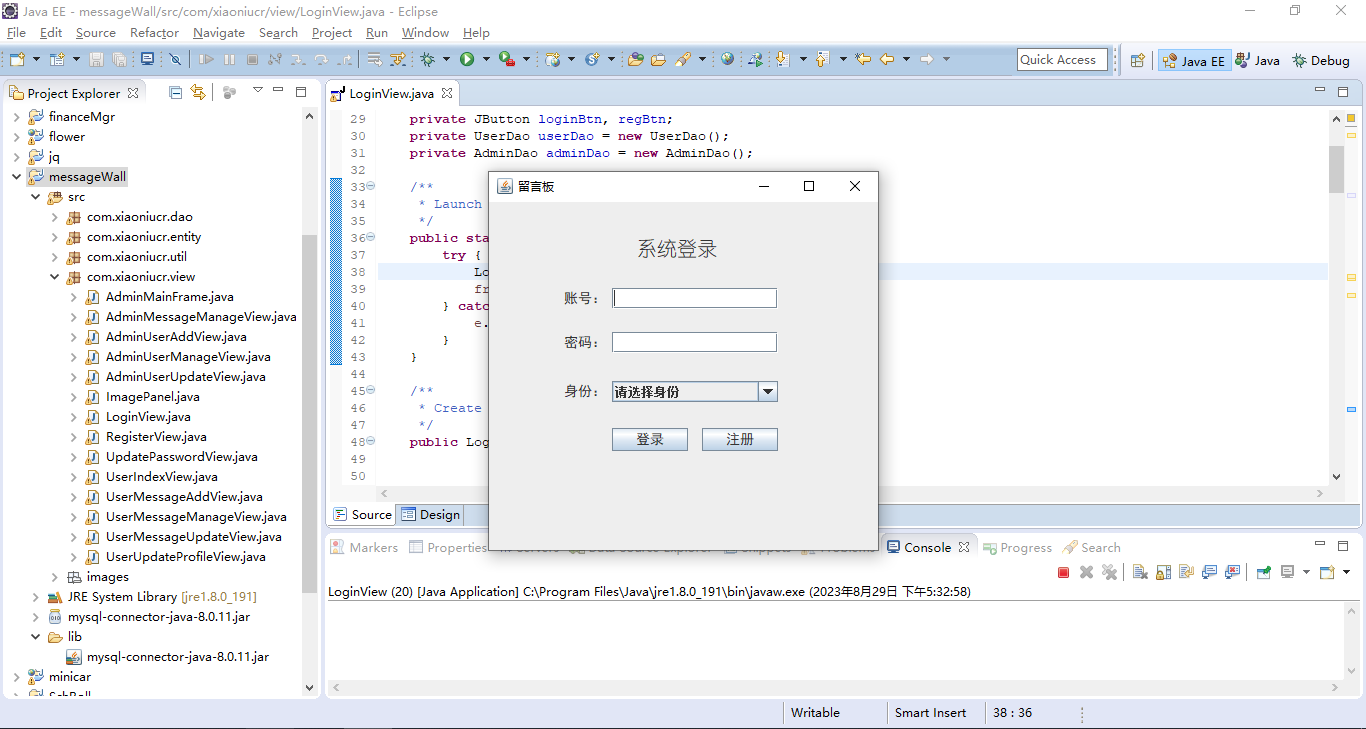Click the Skip All Breakpoints icon

click(175, 59)
